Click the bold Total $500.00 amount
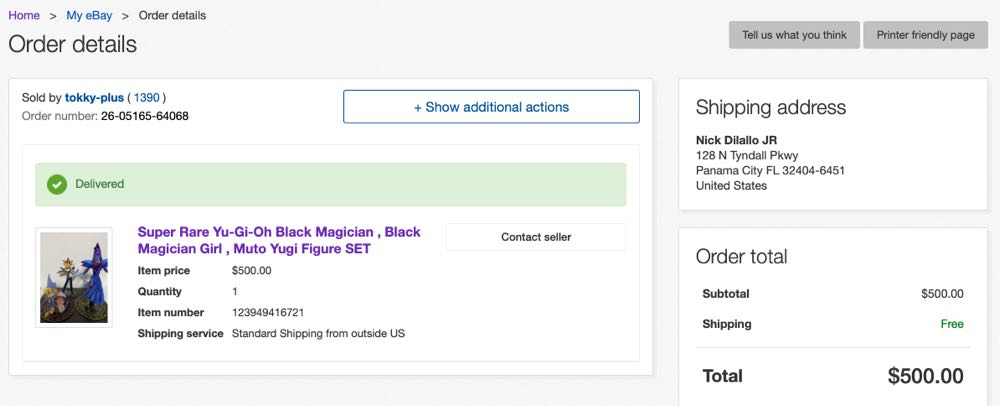Screen dimensions: 1000x406 coord(925,376)
